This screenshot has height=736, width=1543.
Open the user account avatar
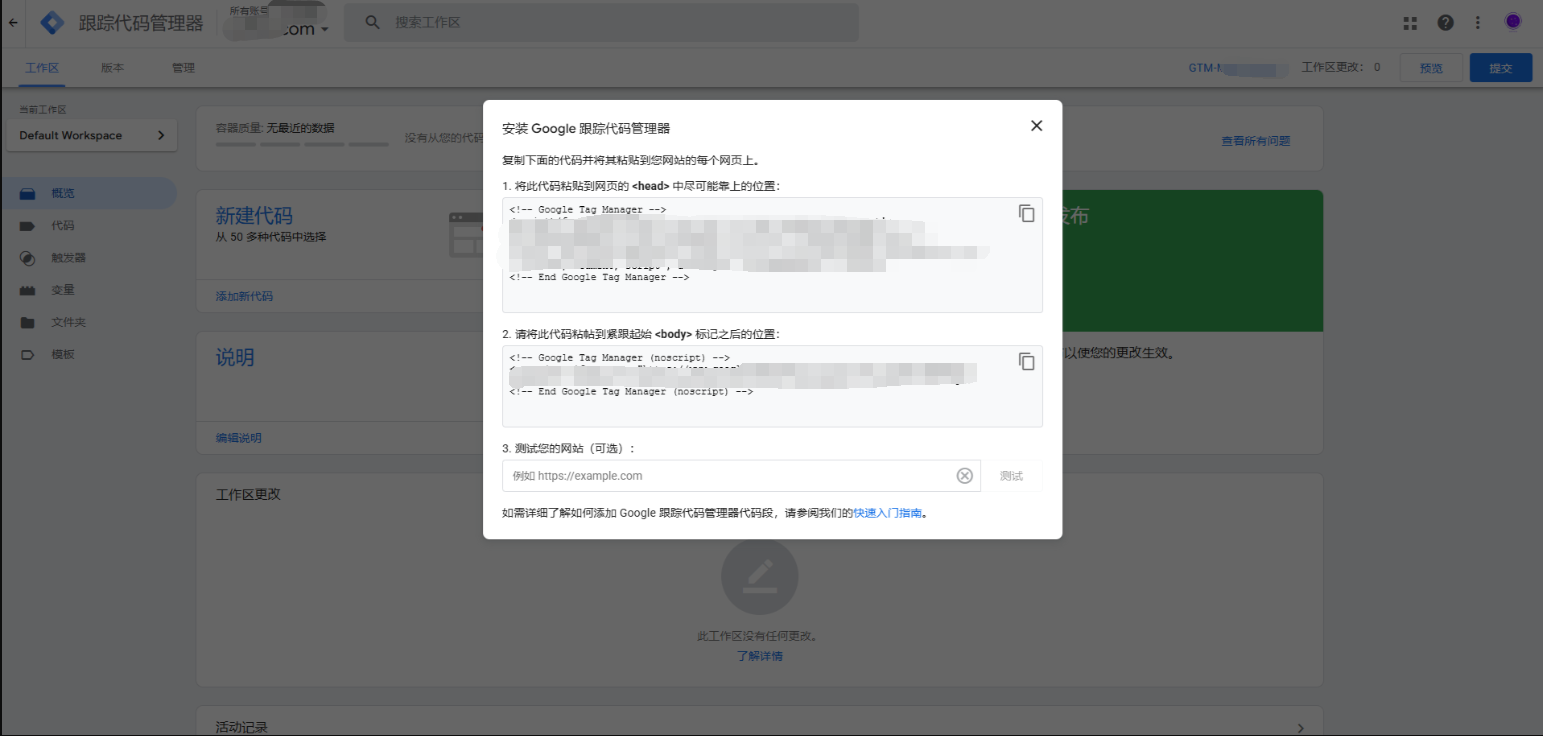click(x=1512, y=21)
